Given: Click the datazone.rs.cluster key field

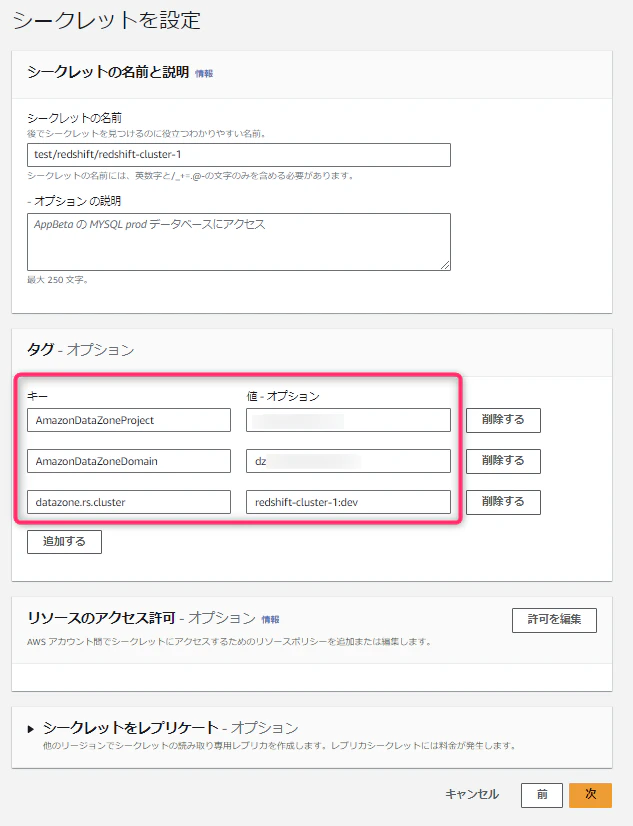Looking at the screenshot, I should click(129, 502).
